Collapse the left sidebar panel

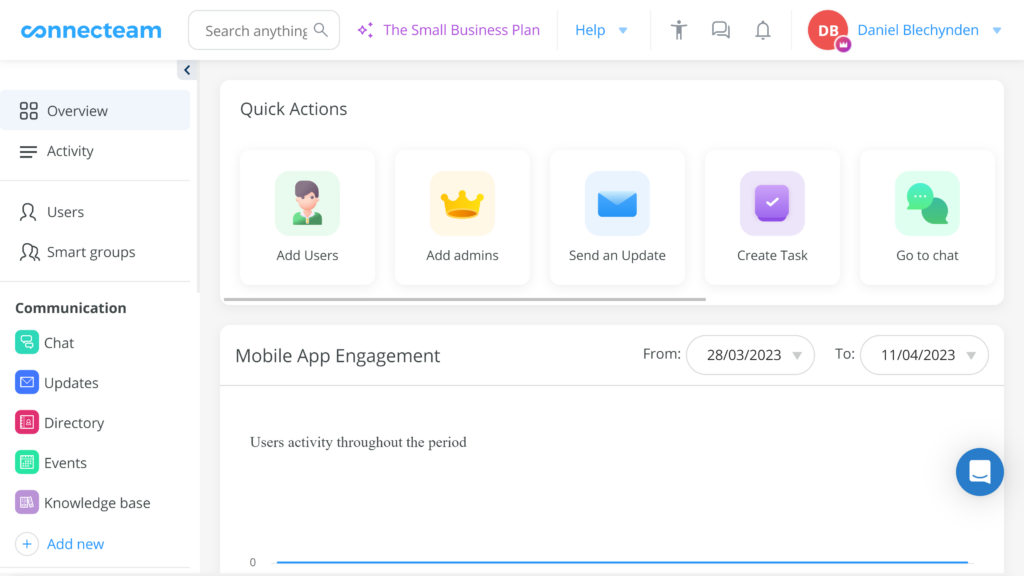pos(186,70)
